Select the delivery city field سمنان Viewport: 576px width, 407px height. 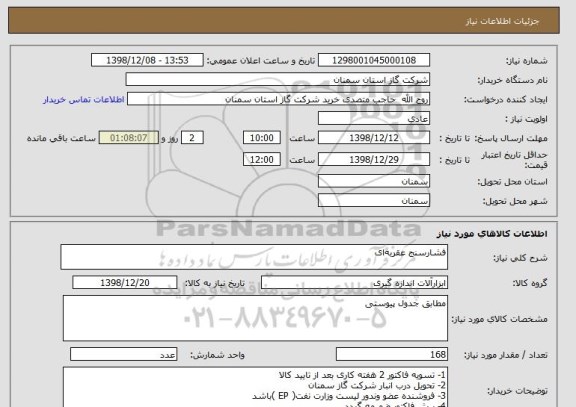[374, 201]
